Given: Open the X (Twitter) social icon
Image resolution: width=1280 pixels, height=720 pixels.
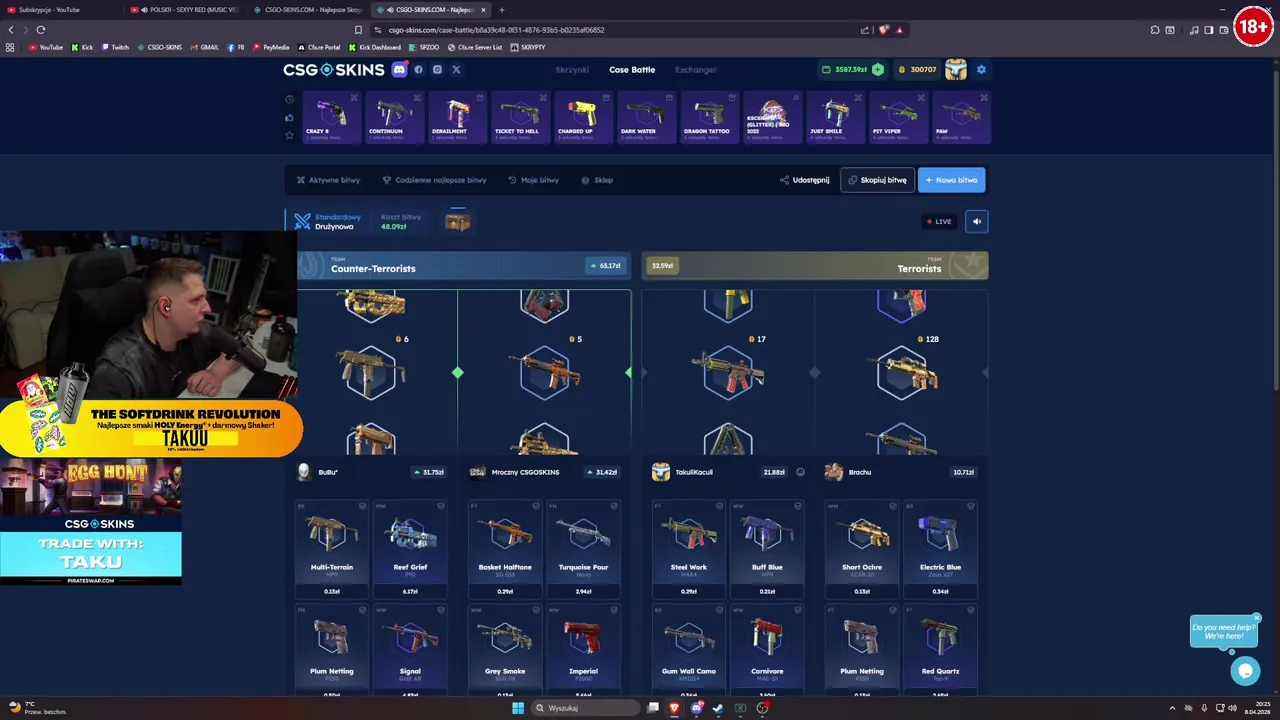Looking at the screenshot, I should [456, 70].
